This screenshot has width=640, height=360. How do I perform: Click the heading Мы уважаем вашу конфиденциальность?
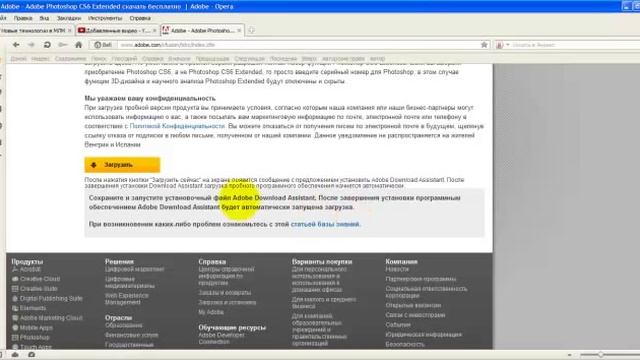(x=150, y=98)
